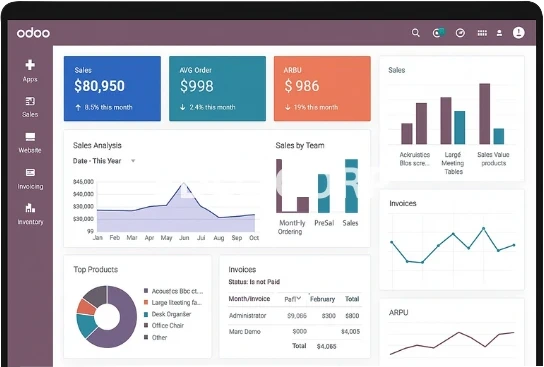
Task: Click the user avatar in top bar
Action: point(519,33)
